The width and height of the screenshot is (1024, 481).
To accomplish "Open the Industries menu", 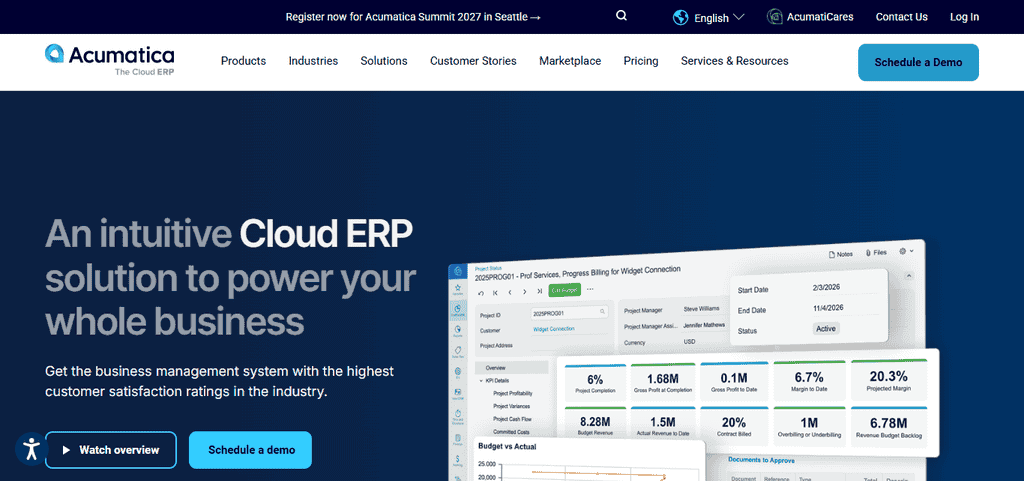I will pyautogui.click(x=313, y=61).
